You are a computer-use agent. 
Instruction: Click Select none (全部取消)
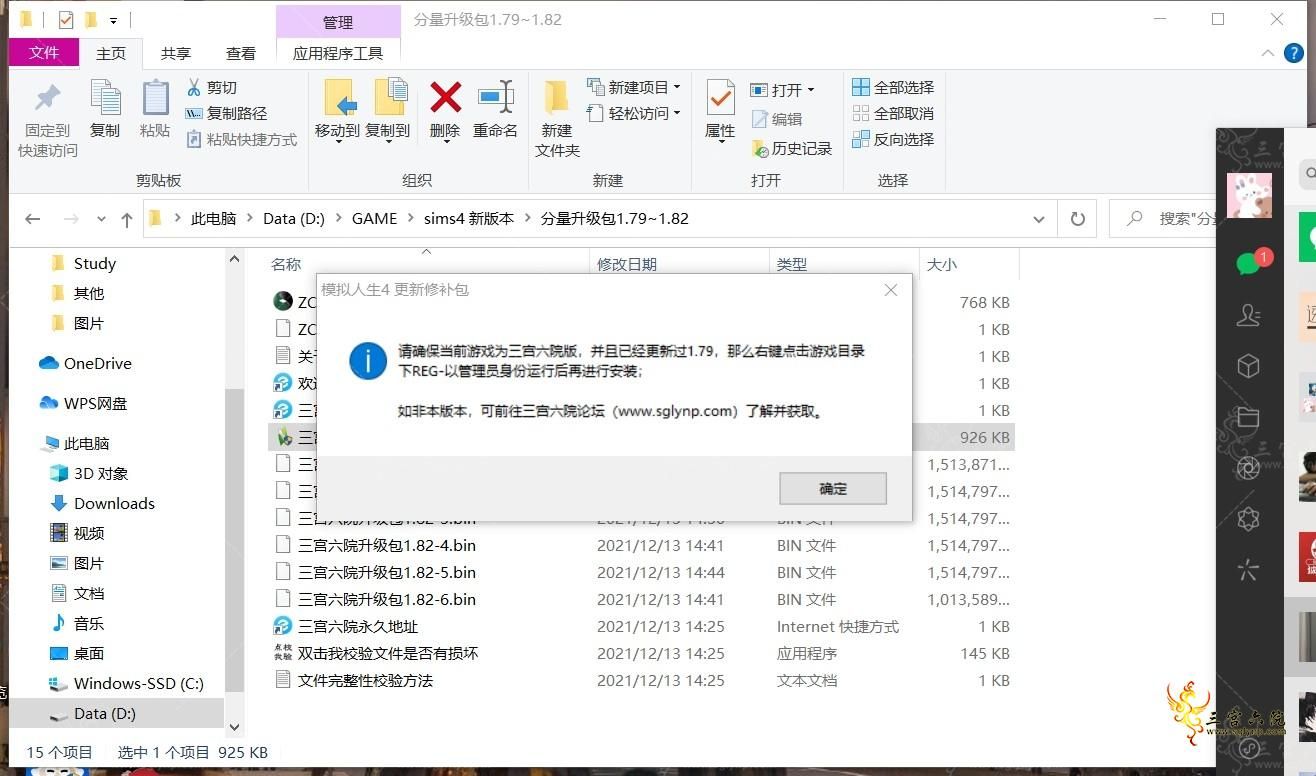(x=893, y=114)
